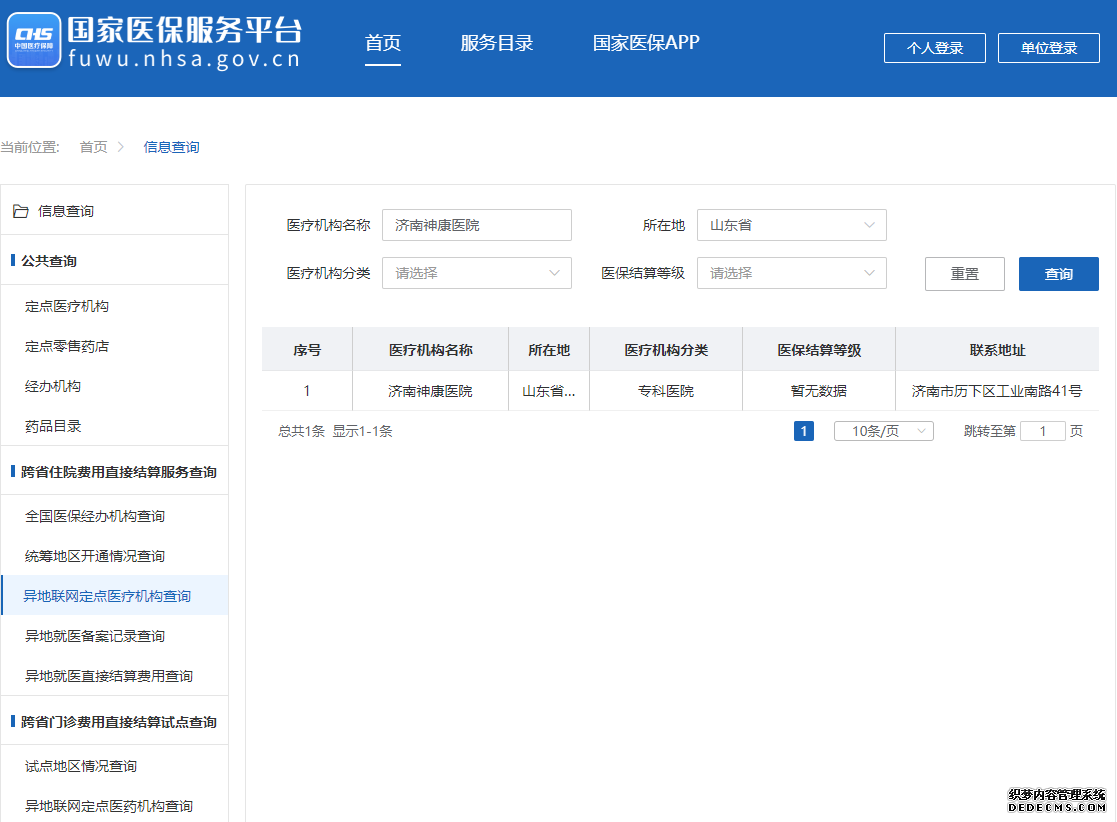Focus the 医疗机构名称 input field
The width and height of the screenshot is (1117, 822).
click(x=477, y=225)
